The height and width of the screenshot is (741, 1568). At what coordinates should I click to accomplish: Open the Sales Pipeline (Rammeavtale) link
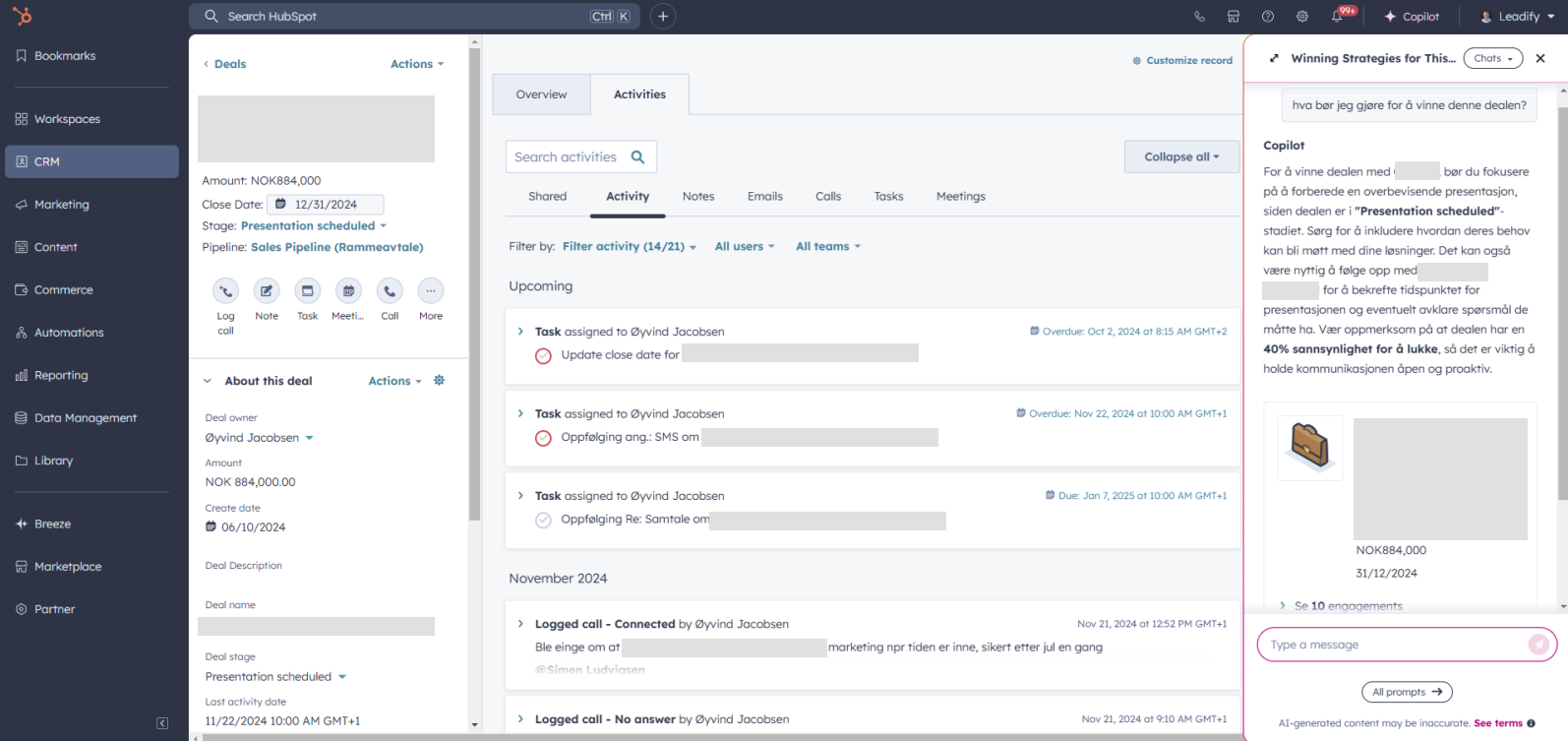tap(337, 247)
